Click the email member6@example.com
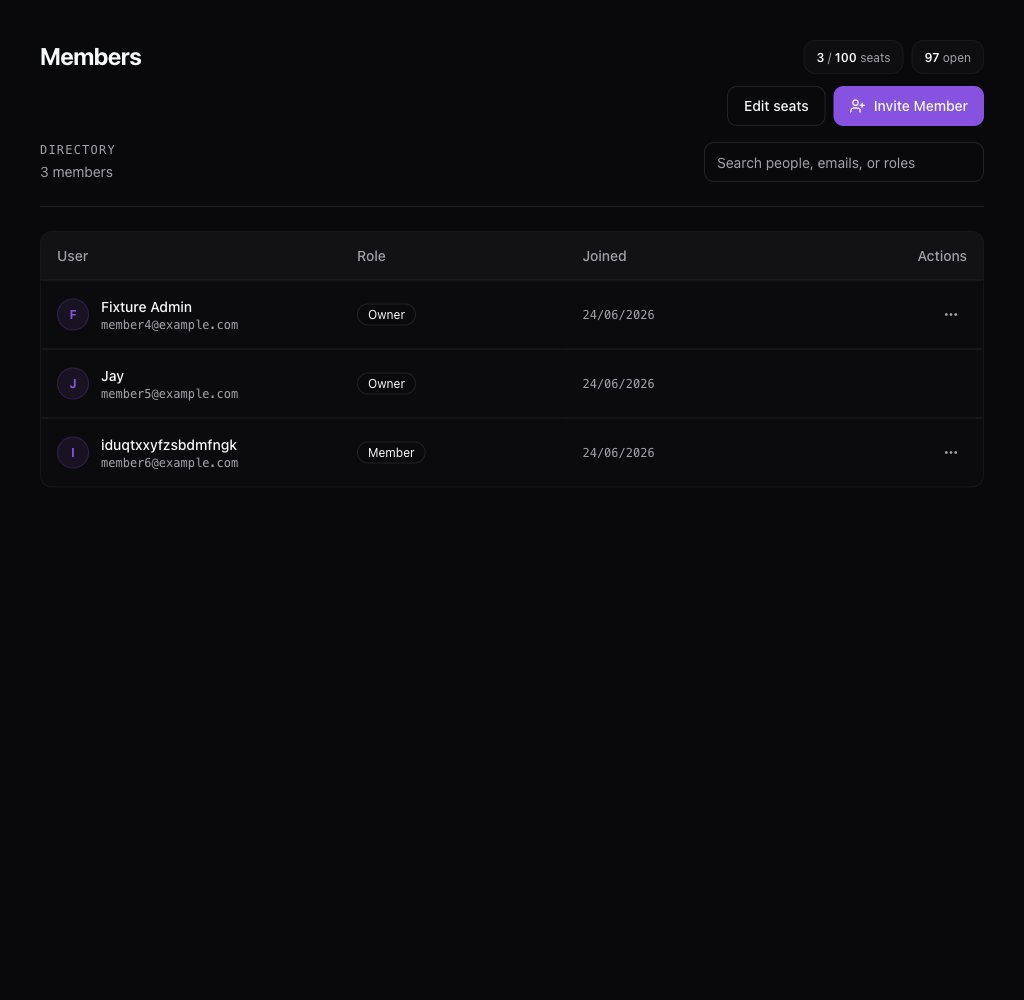This screenshot has height=1000, width=1024. 170,462
